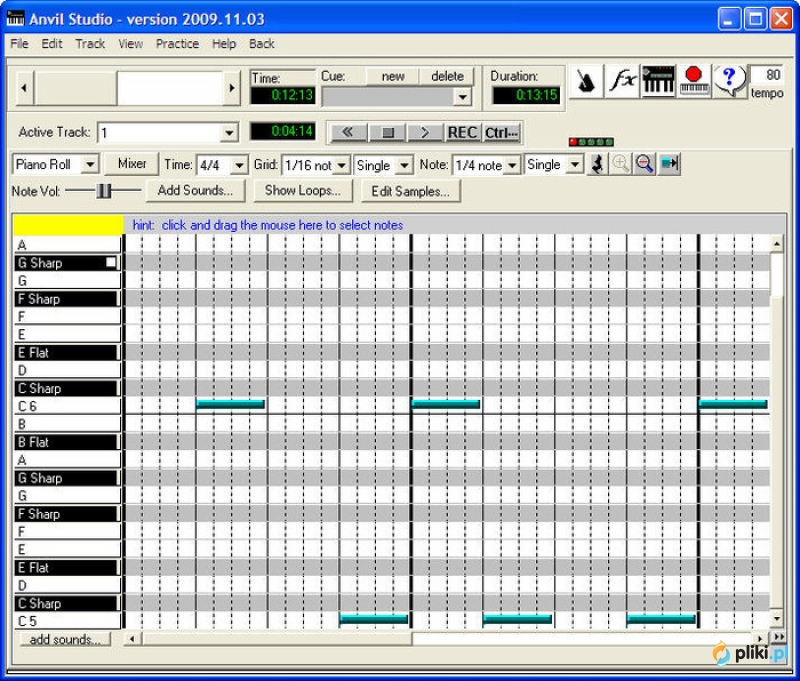Viewport: 800px width, 681px height.
Task: Rewind to the start of the song
Action: tap(348, 133)
